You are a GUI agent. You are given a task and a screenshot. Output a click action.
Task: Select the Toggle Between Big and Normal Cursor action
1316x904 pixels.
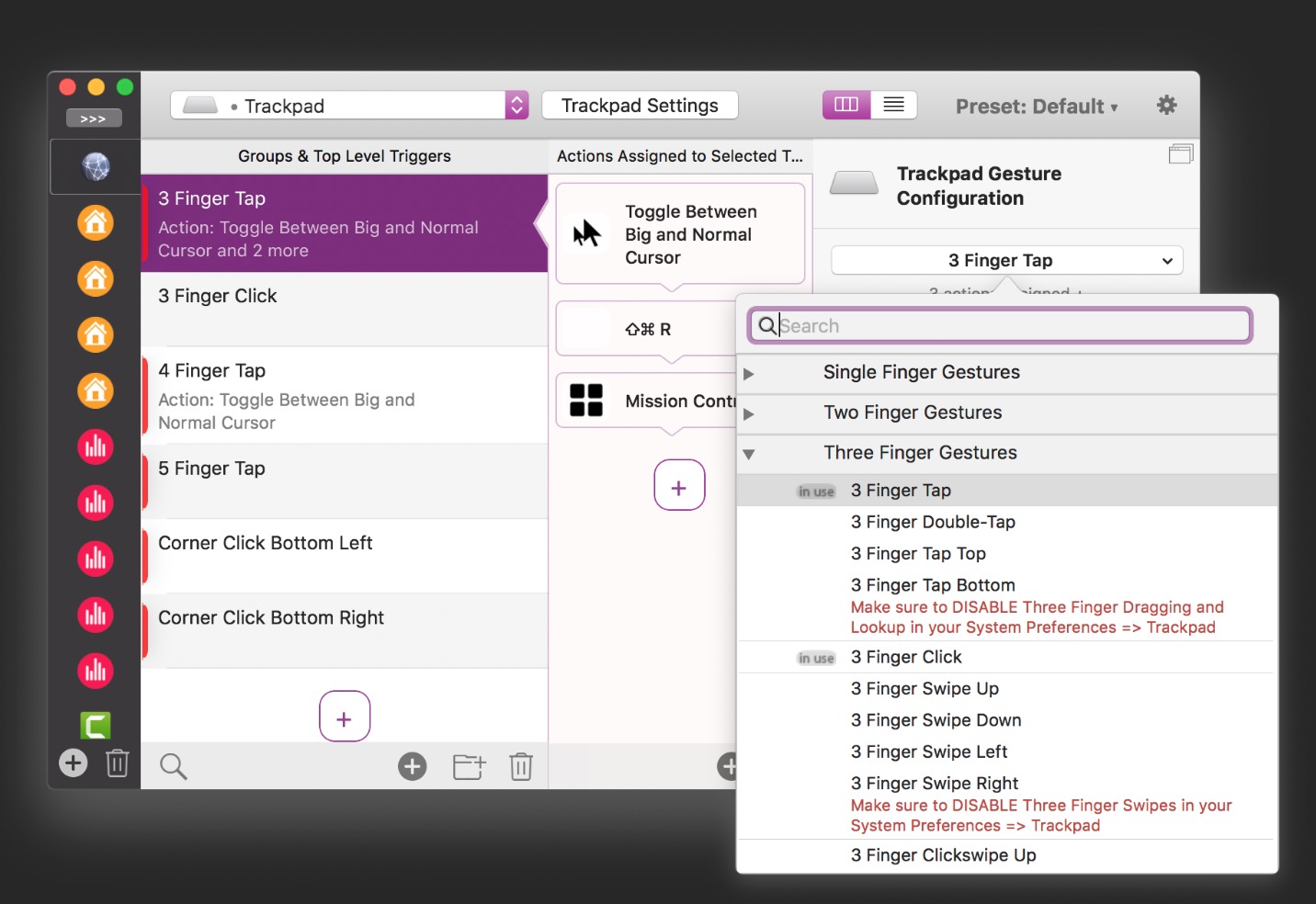(x=680, y=233)
